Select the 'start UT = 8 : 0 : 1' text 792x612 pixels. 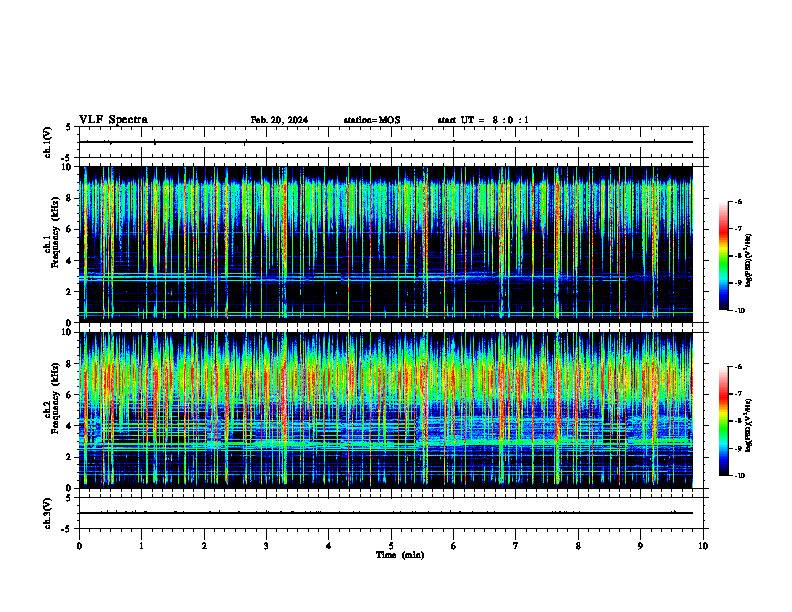pyautogui.click(x=483, y=120)
